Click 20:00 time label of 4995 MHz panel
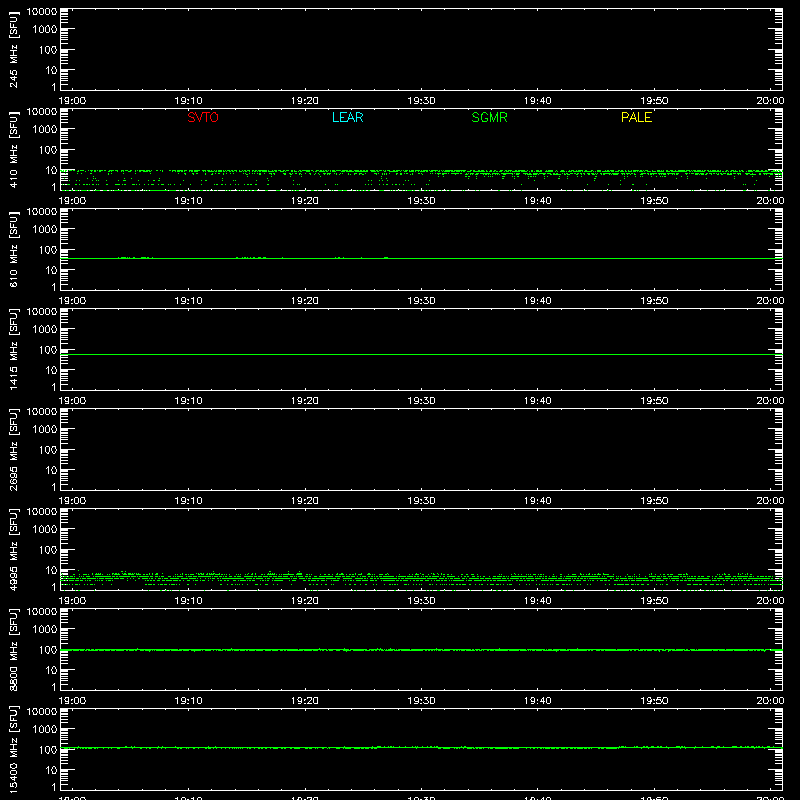Screen dimensions: 800x800 (770, 601)
